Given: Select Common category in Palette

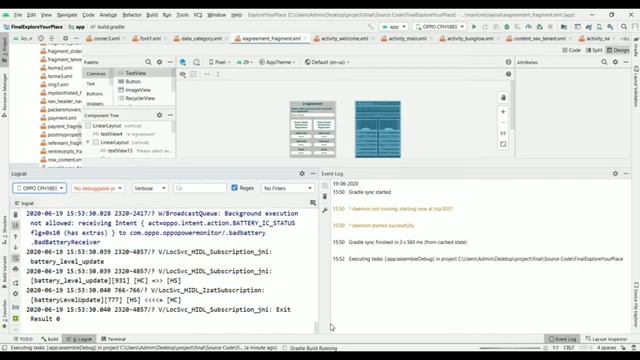Looking at the screenshot, I should click(96, 73).
